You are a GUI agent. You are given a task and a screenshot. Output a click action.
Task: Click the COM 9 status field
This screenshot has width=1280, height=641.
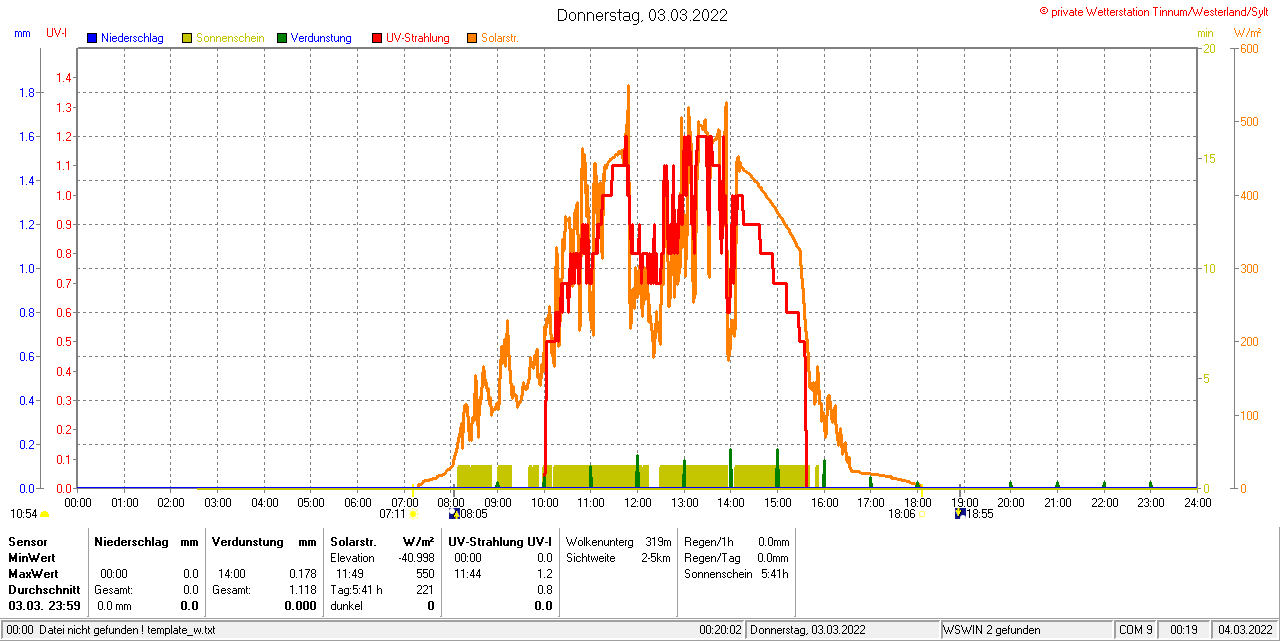pyautogui.click(x=1136, y=630)
